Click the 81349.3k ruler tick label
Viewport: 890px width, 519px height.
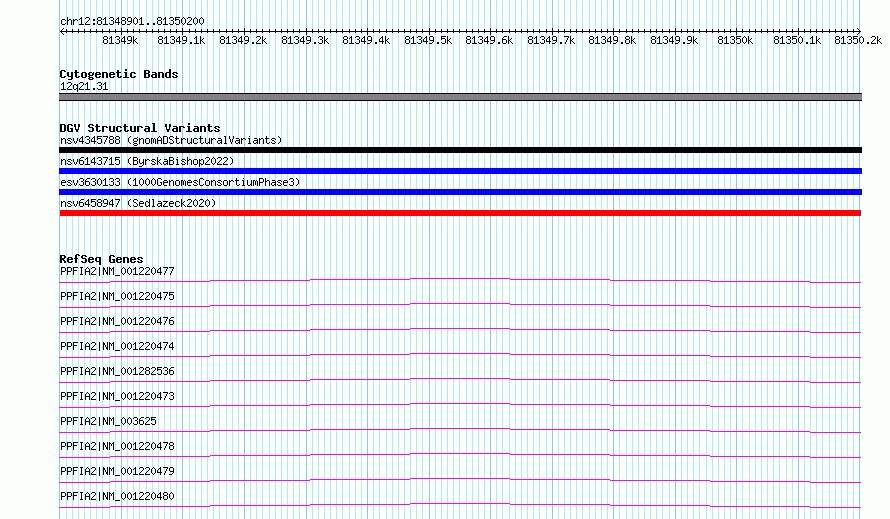coord(305,40)
